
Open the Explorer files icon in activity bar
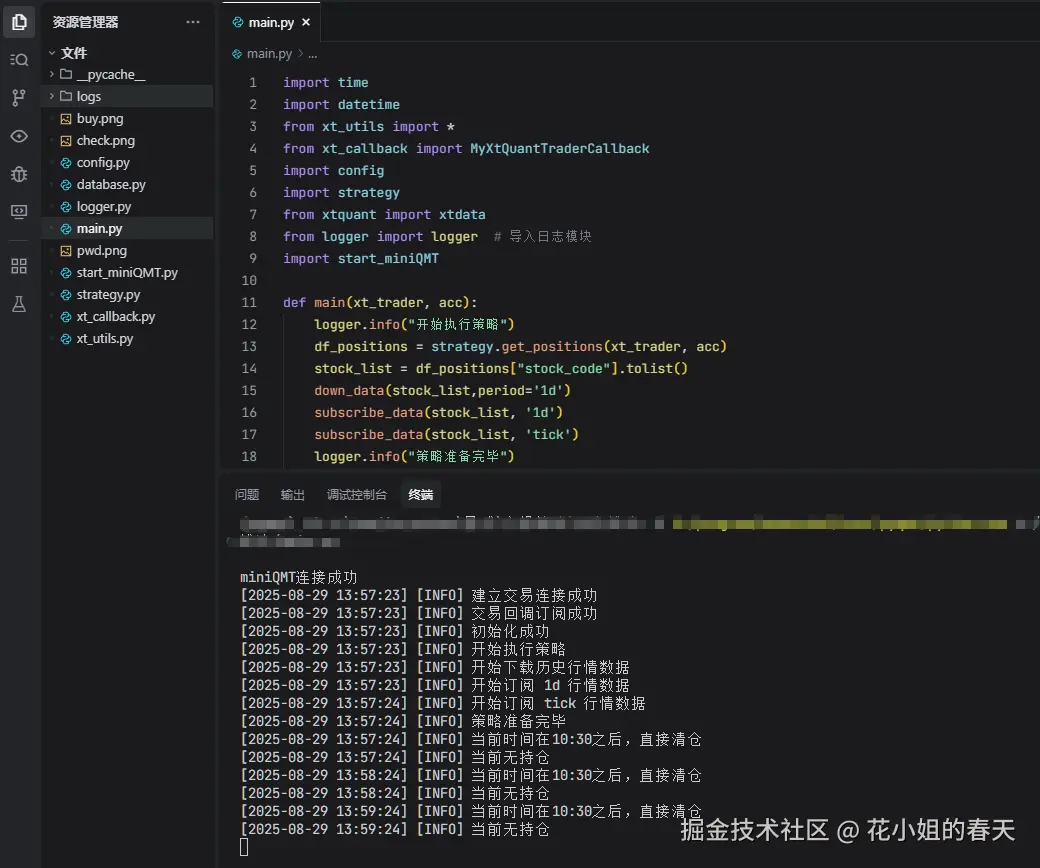pos(19,22)
